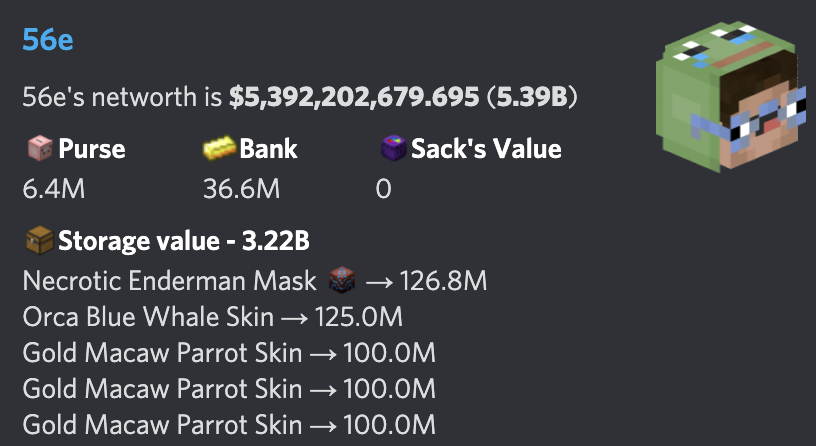This screenshot has width=816, height=446.
Task: Select the networth amount $5,392,202,679.695
Action: point(354,97)
